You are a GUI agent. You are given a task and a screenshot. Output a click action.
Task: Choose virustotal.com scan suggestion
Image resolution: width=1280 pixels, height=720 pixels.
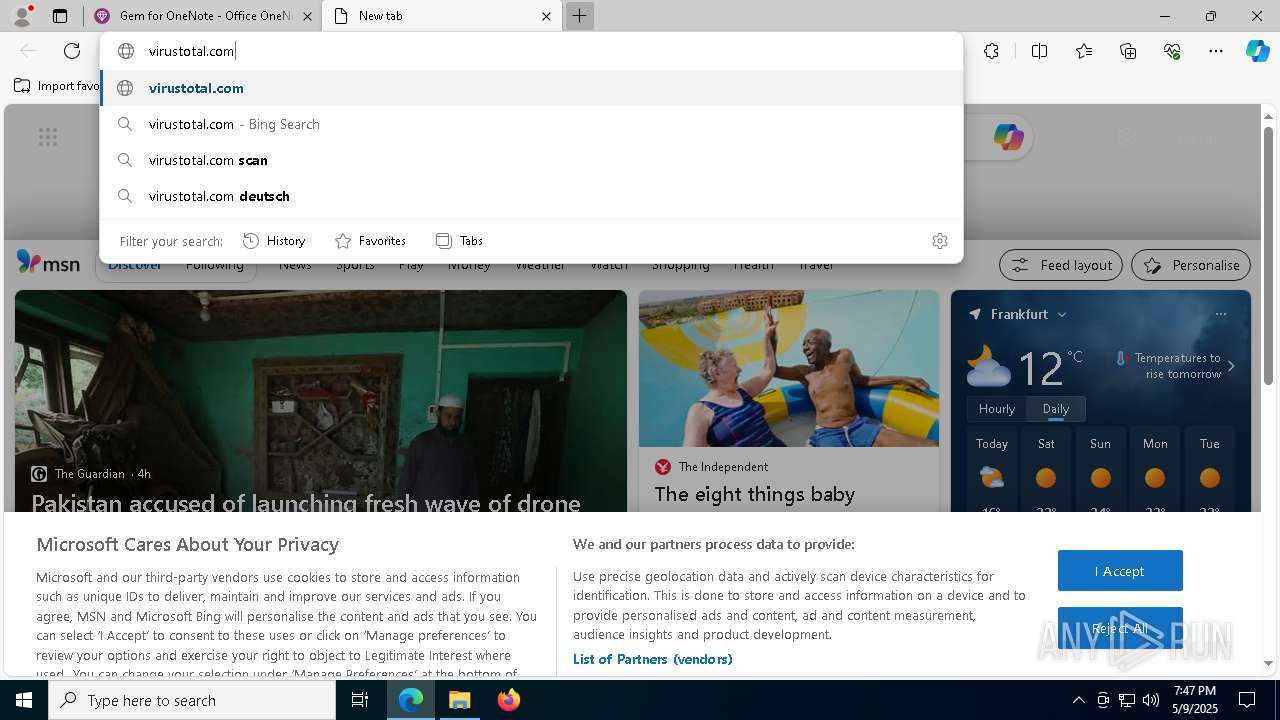[531, 160]
